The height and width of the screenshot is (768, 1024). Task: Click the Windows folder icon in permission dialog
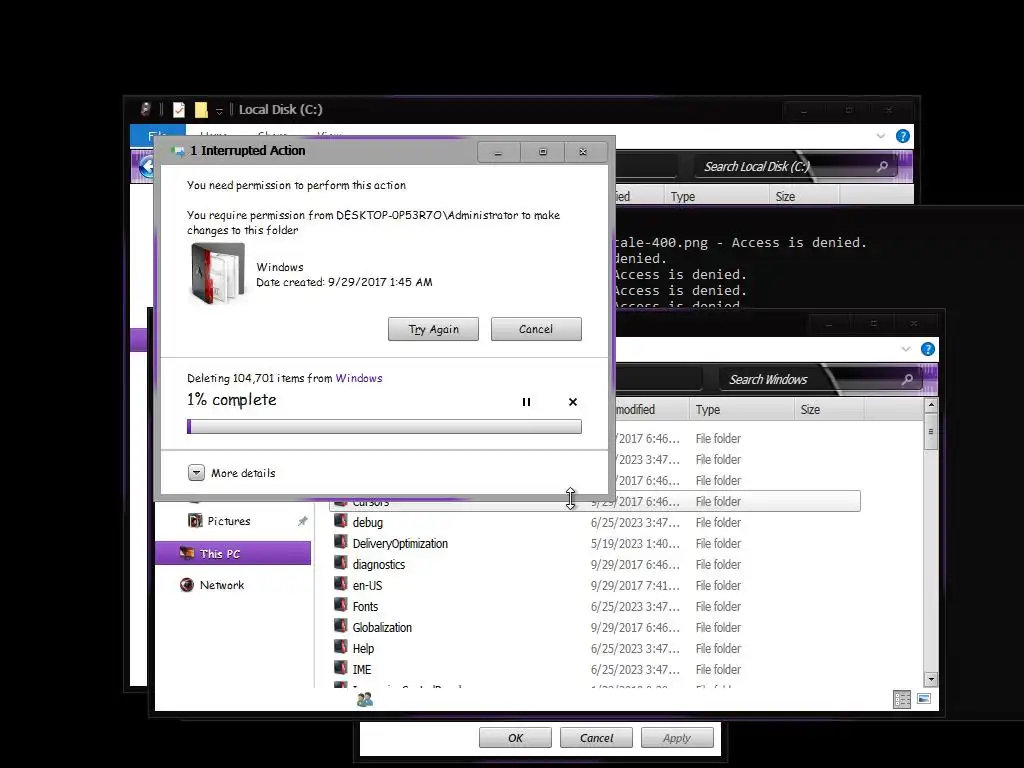coord(217,273)
